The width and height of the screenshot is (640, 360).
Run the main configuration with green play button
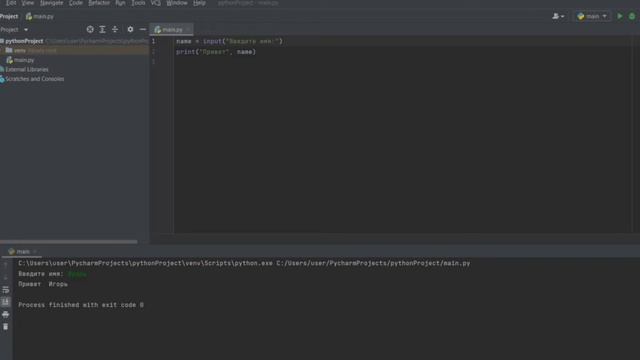point(620,16)
